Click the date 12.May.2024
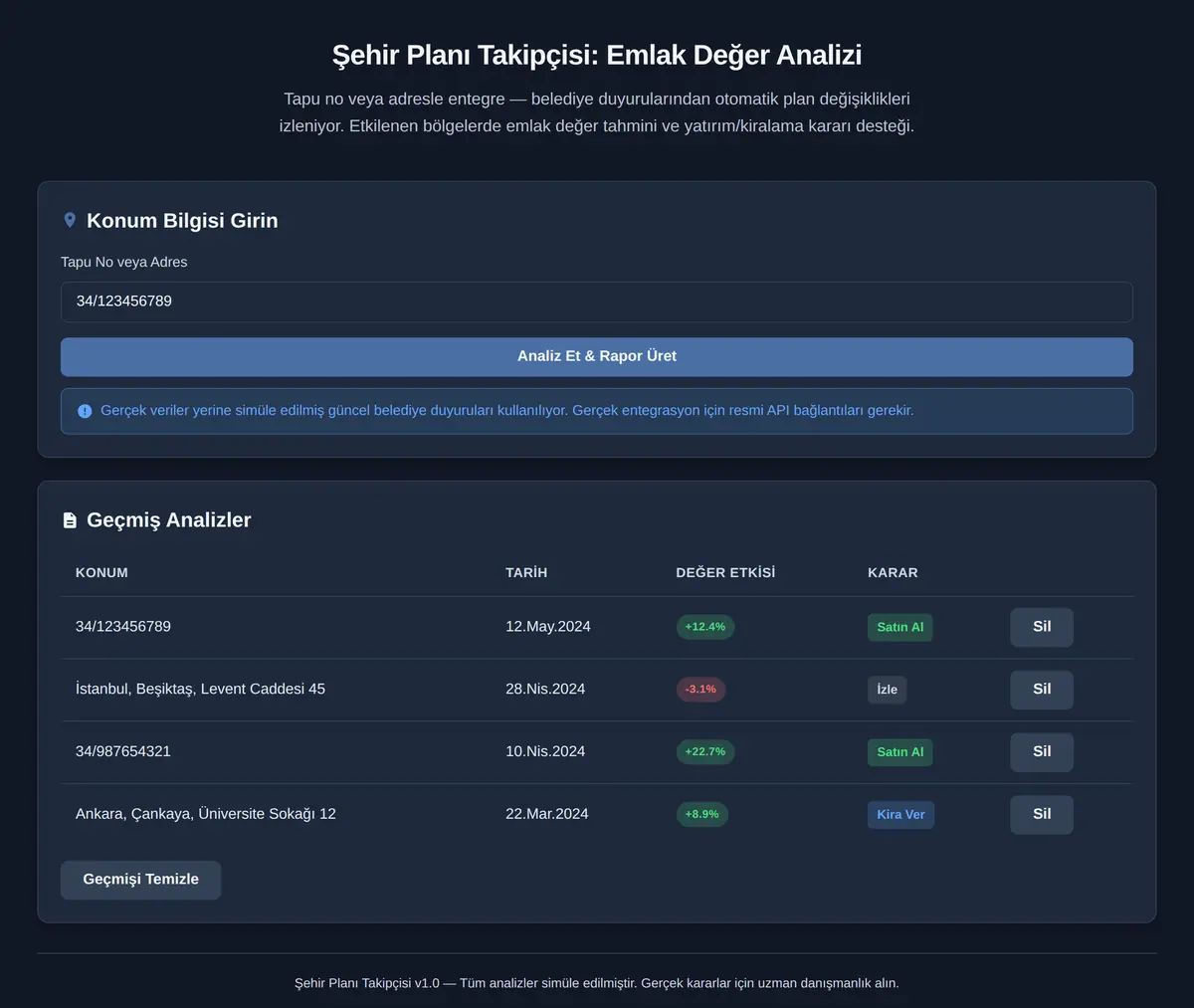1194x1008 pixels. coord(548,627)
